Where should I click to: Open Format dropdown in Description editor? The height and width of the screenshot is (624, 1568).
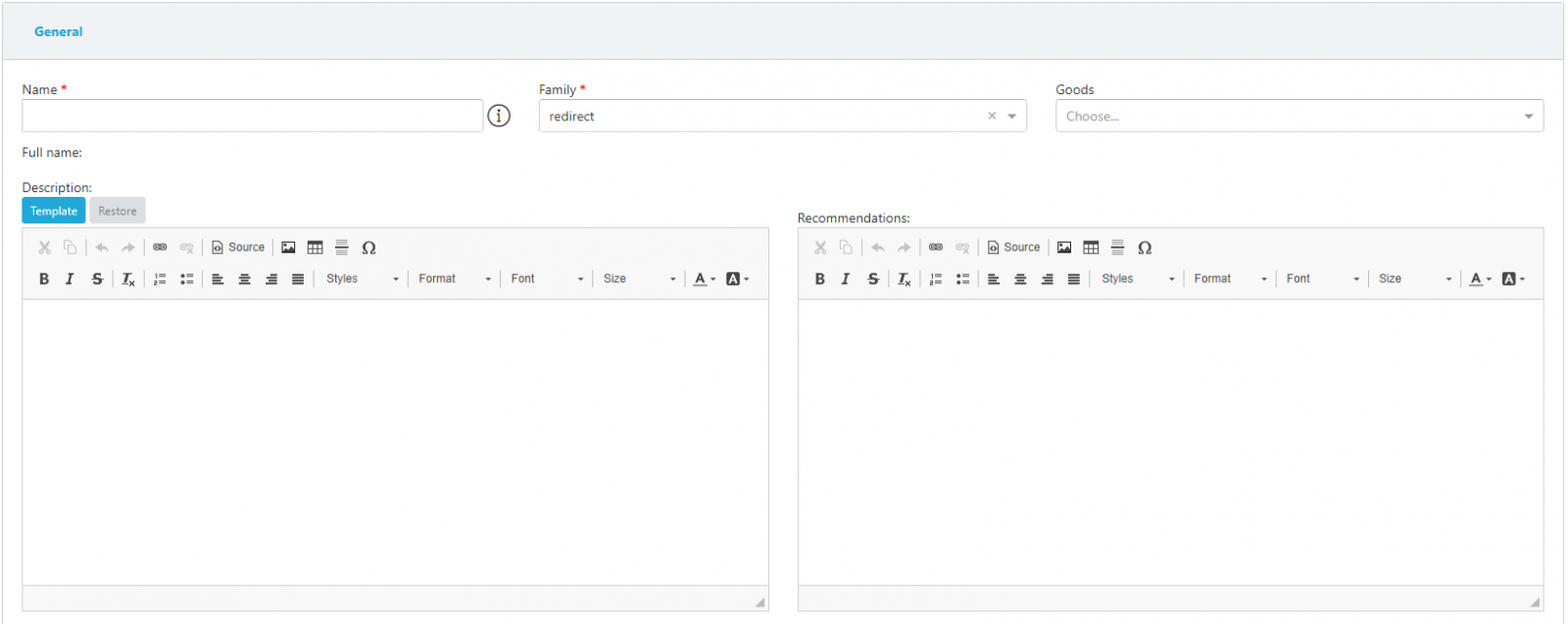coord(454,279)
